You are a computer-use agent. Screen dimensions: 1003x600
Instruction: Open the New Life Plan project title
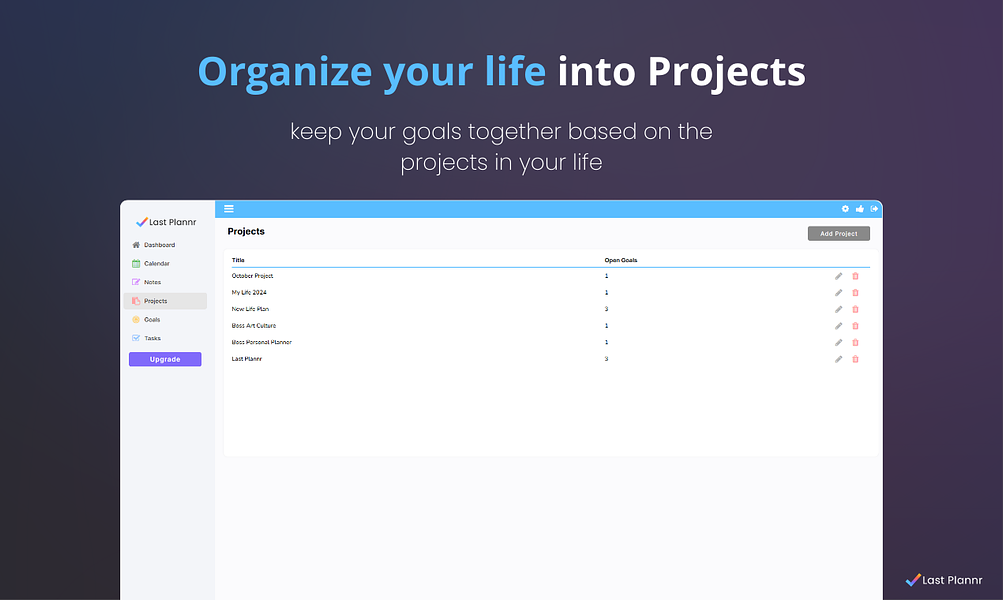(250, 309)
